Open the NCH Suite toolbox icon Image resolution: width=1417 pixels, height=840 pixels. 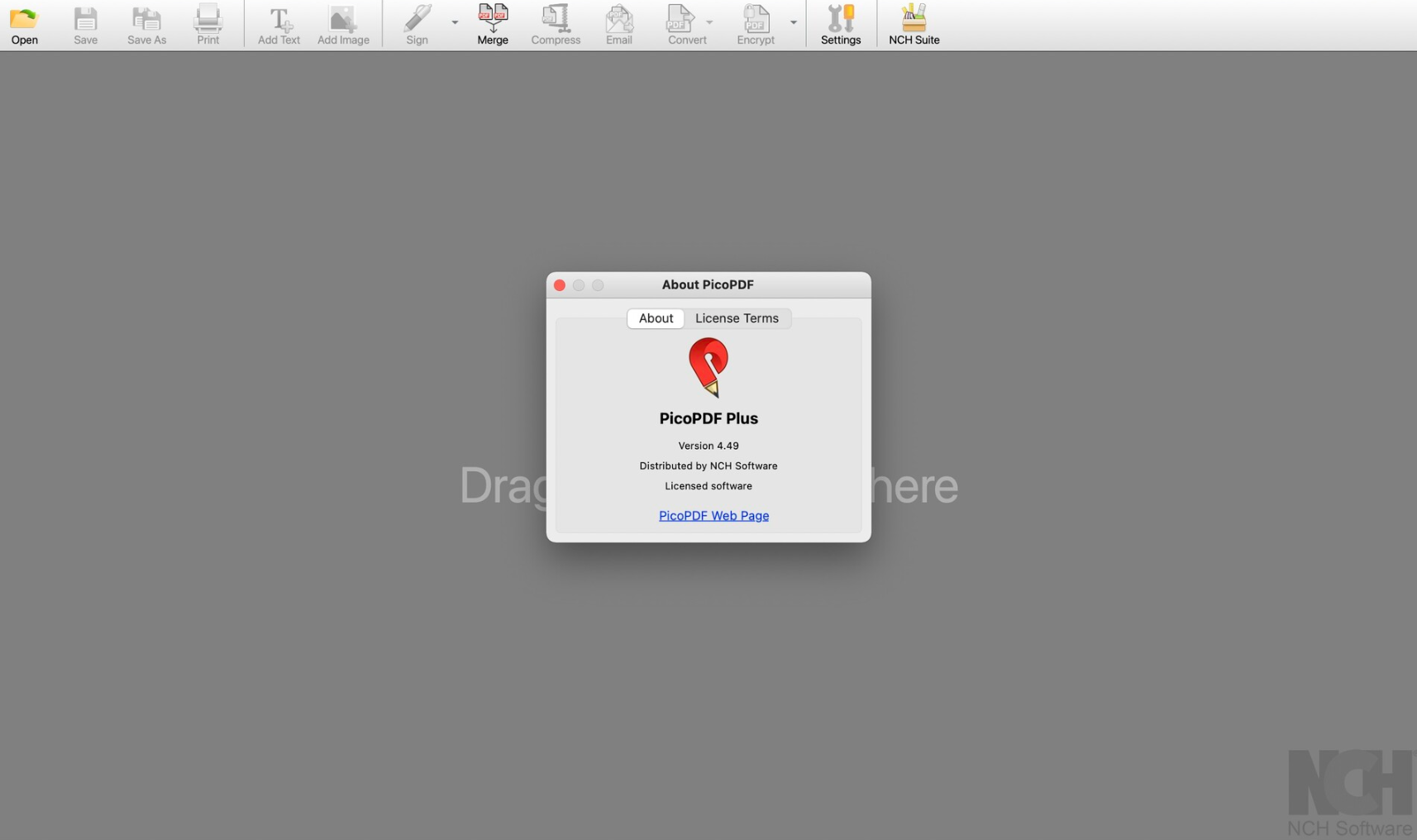[x=914, y=25]
